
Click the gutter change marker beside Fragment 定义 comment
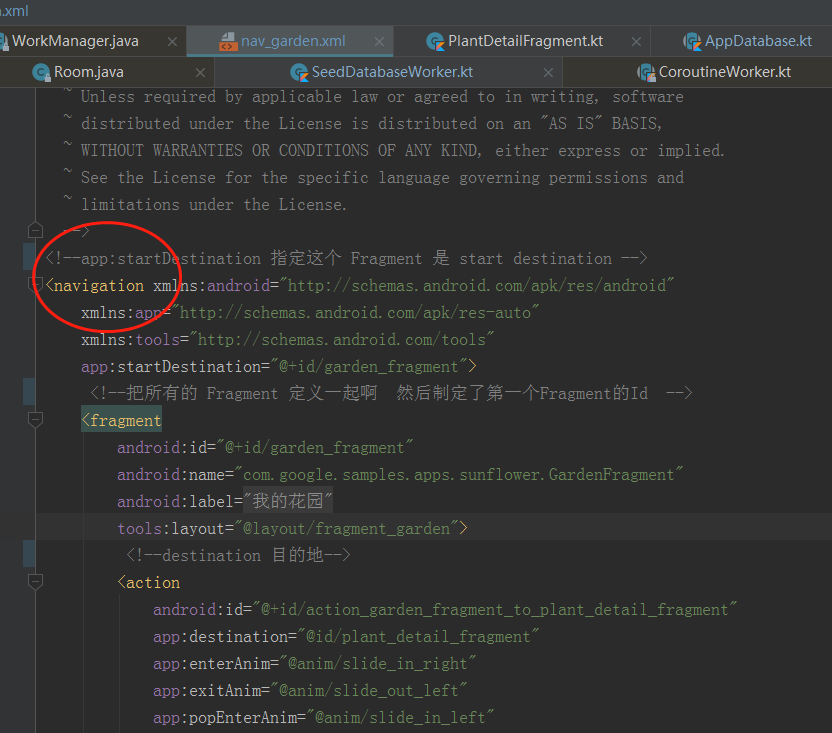(x=29, y=392)
